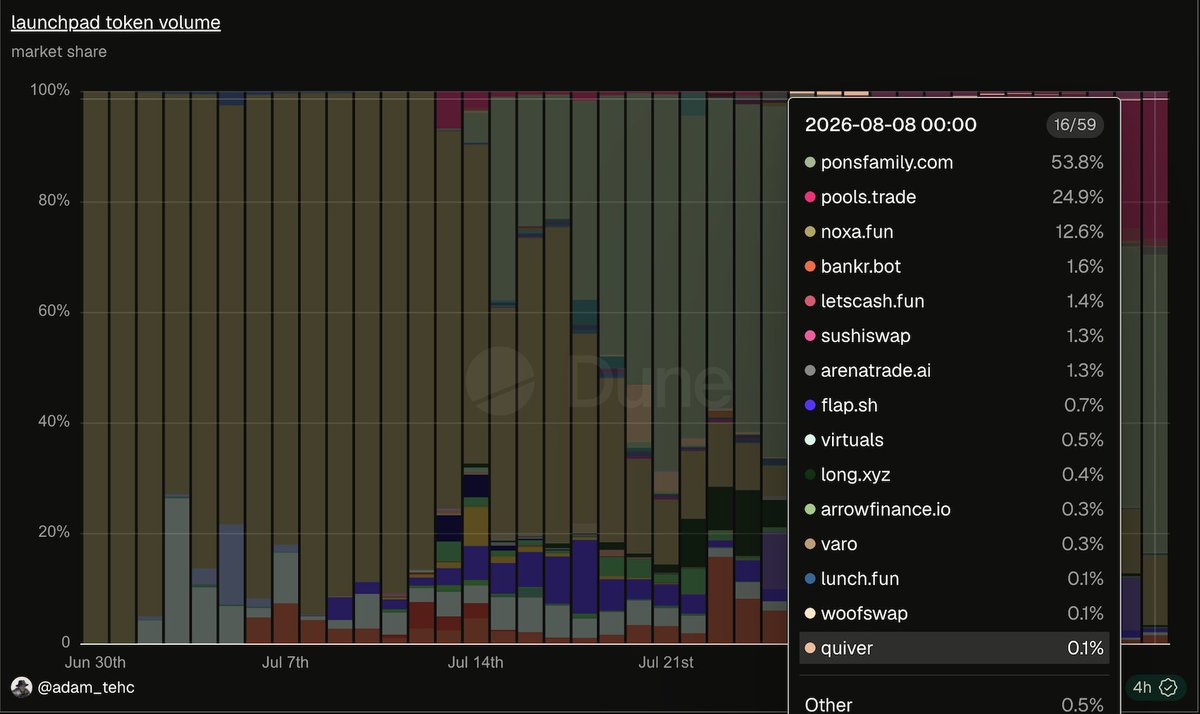Click the adam_tehc avatar image
Image resolution: width=1200 pixels, height=714 pixels.
21,687
